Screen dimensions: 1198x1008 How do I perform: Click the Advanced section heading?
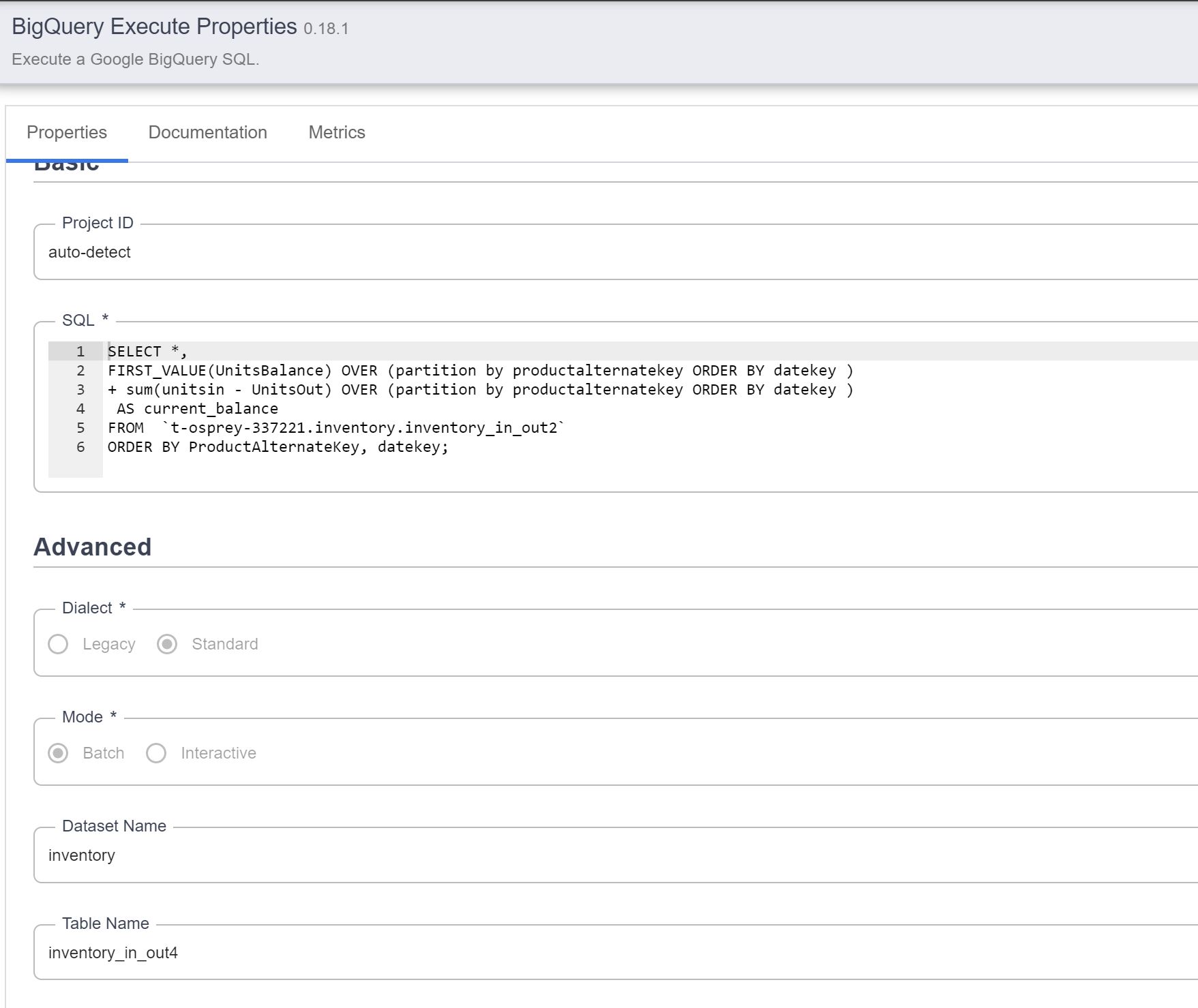click(93, 546)
